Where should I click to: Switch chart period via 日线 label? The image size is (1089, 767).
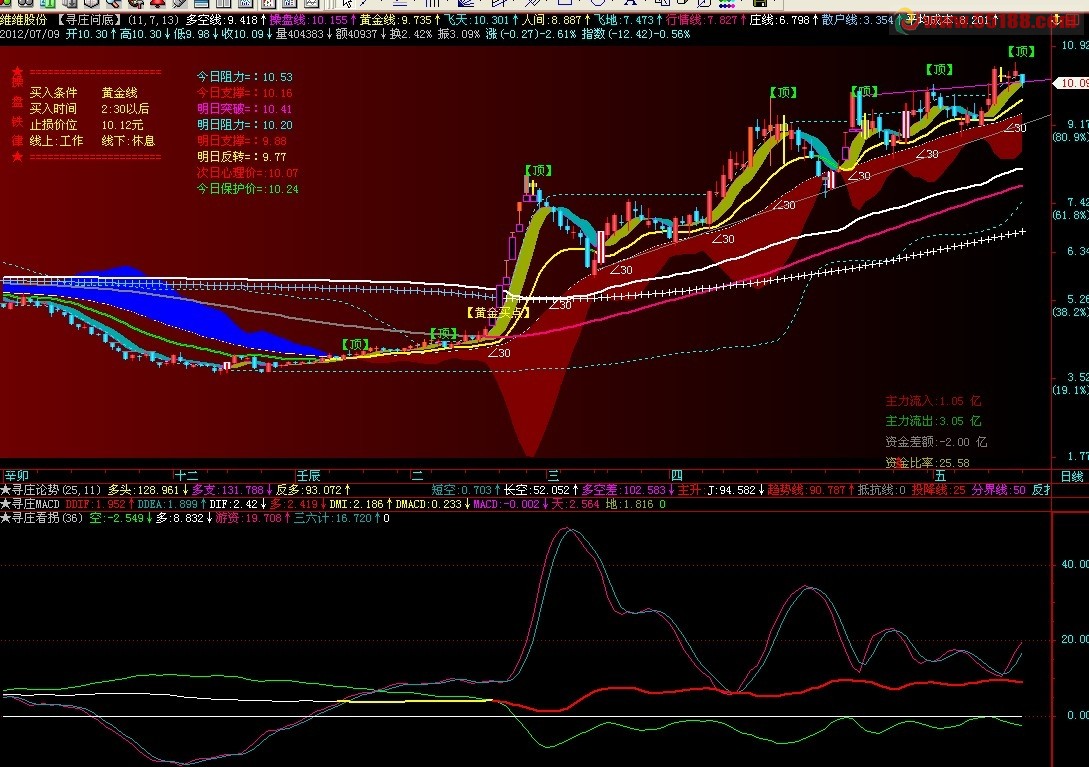[x=1072, y=477]
